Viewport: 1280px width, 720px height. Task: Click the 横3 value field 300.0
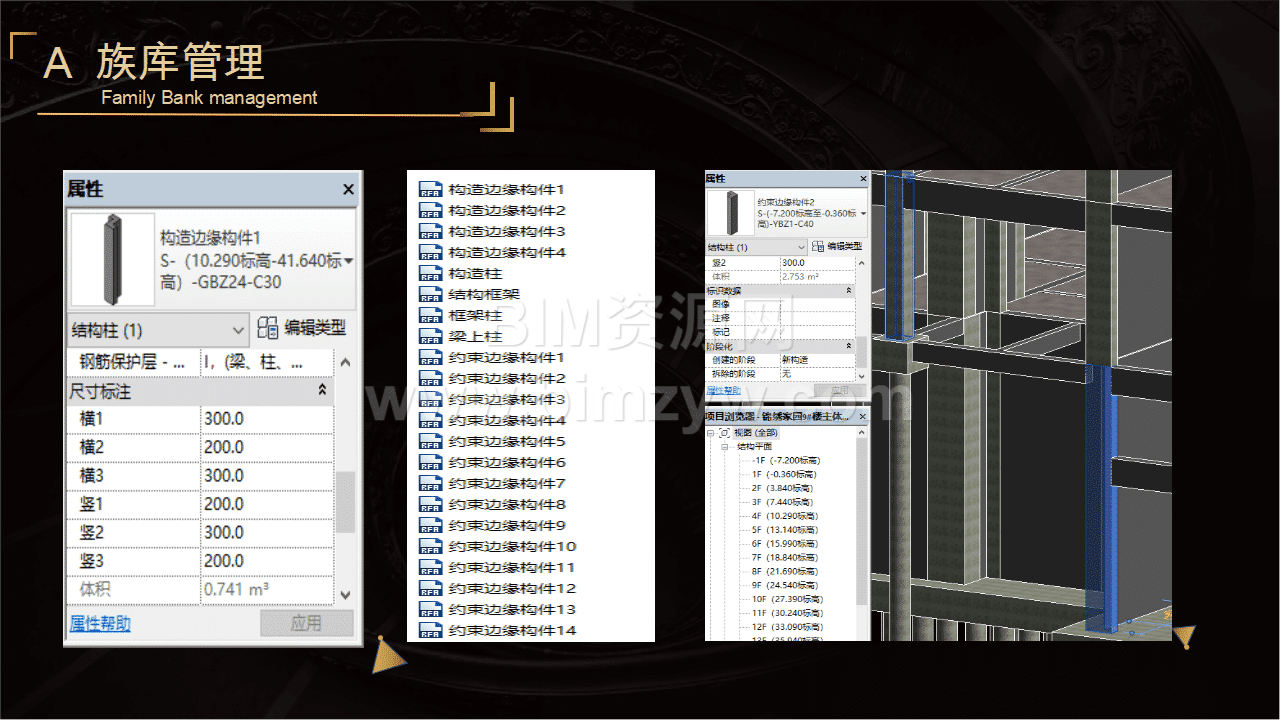pyautogui.click(x=266, y=475)
